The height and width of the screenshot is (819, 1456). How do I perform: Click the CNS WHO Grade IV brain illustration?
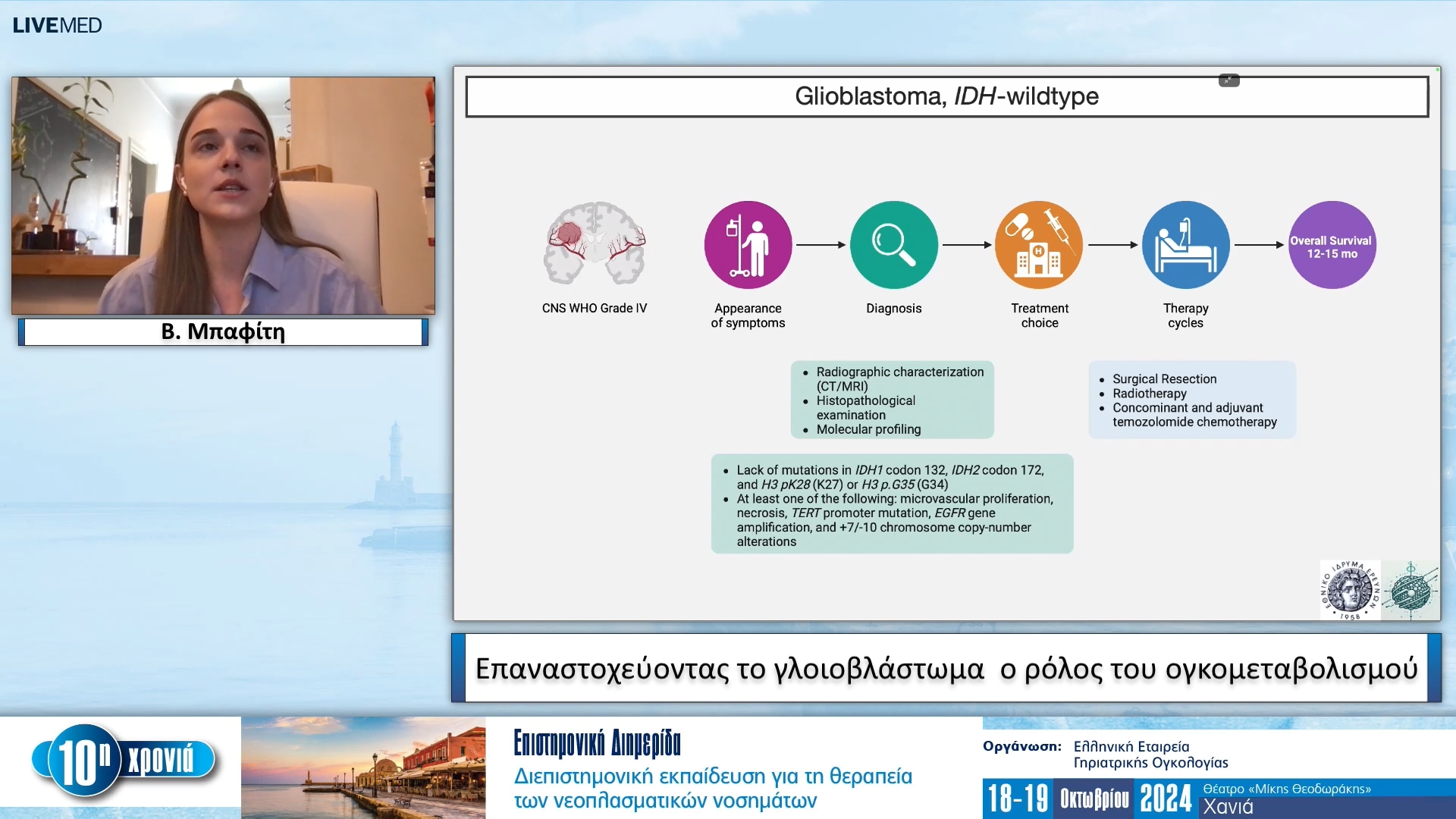(x=595, y=244)
